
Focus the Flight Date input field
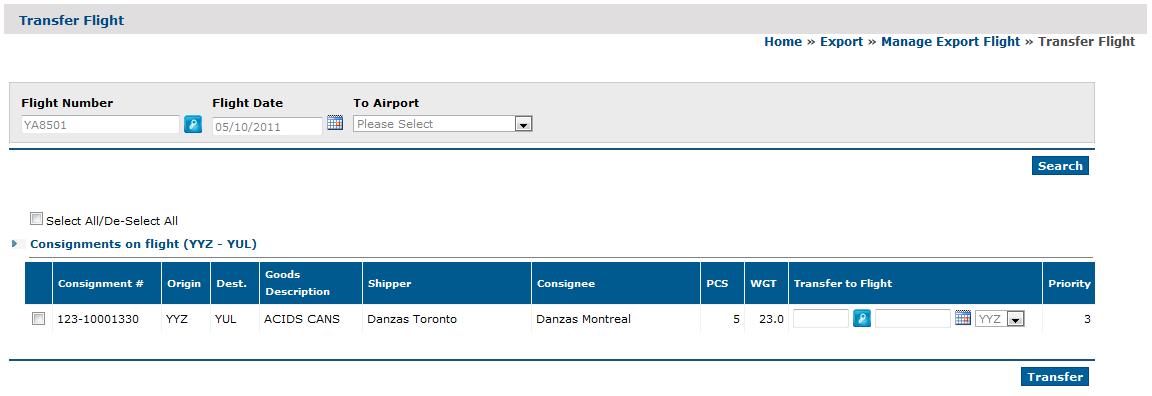click(267, 126)
